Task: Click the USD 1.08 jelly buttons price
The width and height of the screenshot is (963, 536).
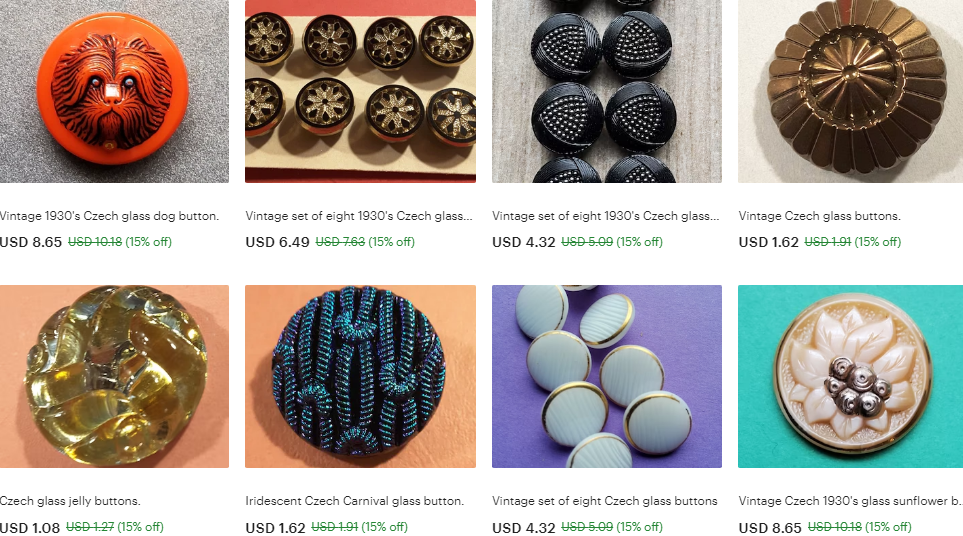Action: (30, 527)
